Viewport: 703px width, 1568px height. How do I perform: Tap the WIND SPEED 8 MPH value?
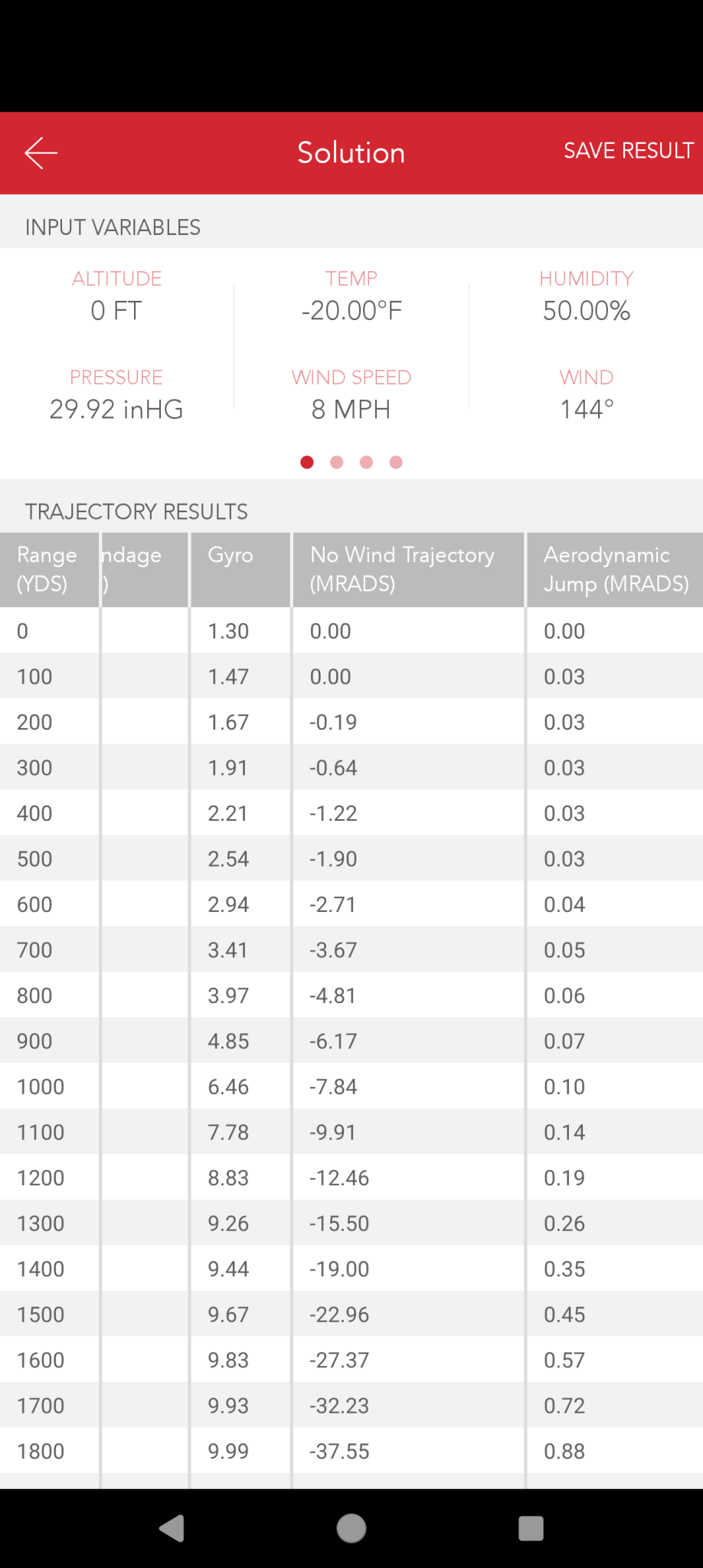351,409
